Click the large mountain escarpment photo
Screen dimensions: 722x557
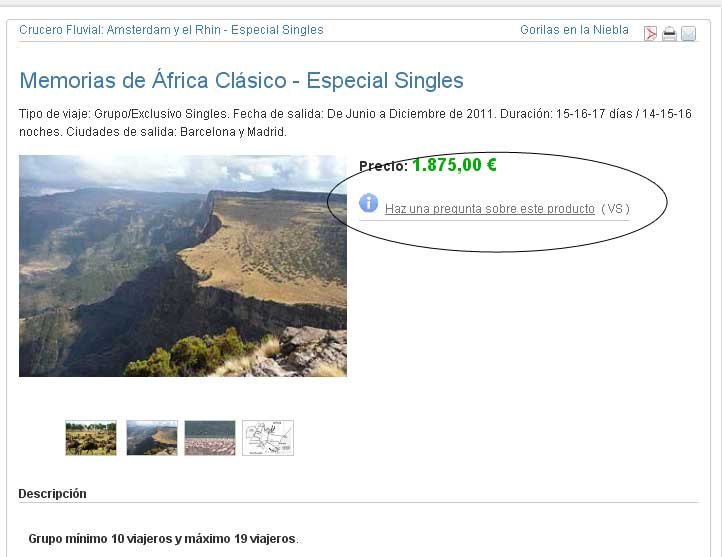(x=183, y=266)
